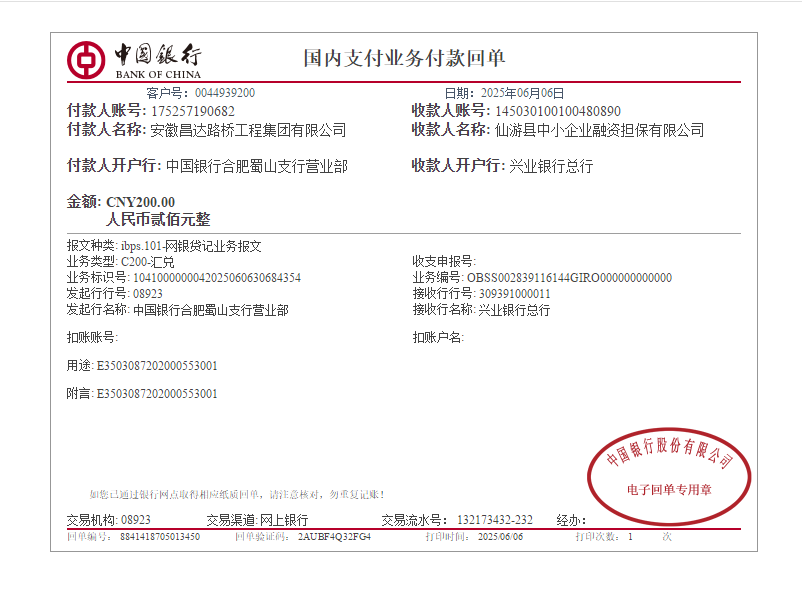The image size is (802, 593).
Task: Select receipt verification code 2AUBF4Q32FG4
Action: [334, 537]
